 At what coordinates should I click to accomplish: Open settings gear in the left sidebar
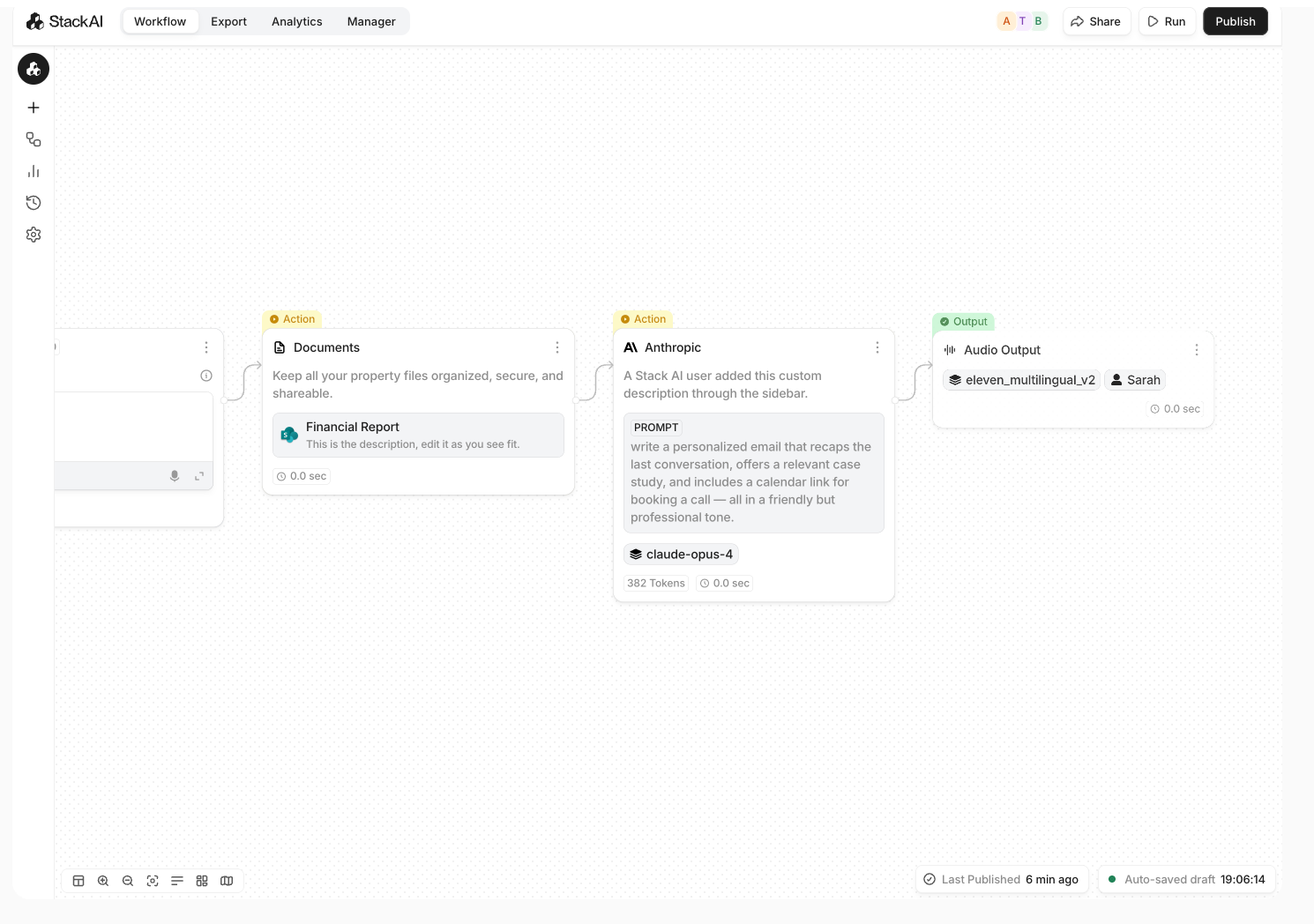pos(34,235)
